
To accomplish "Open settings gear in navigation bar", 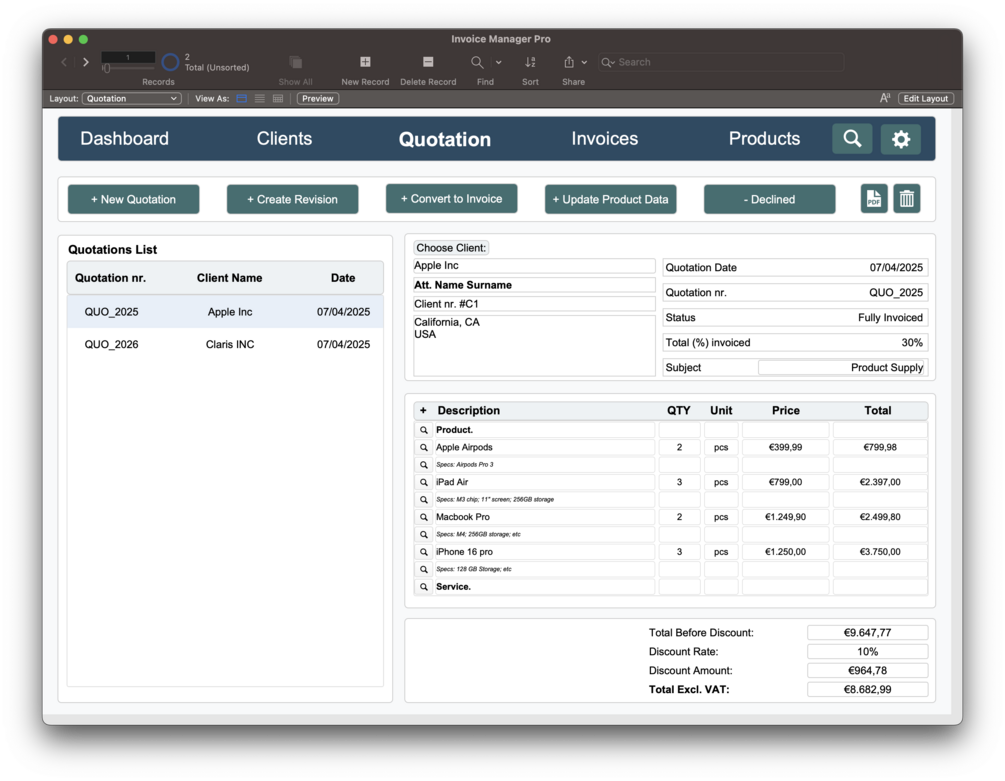I will tap(901, 138).
